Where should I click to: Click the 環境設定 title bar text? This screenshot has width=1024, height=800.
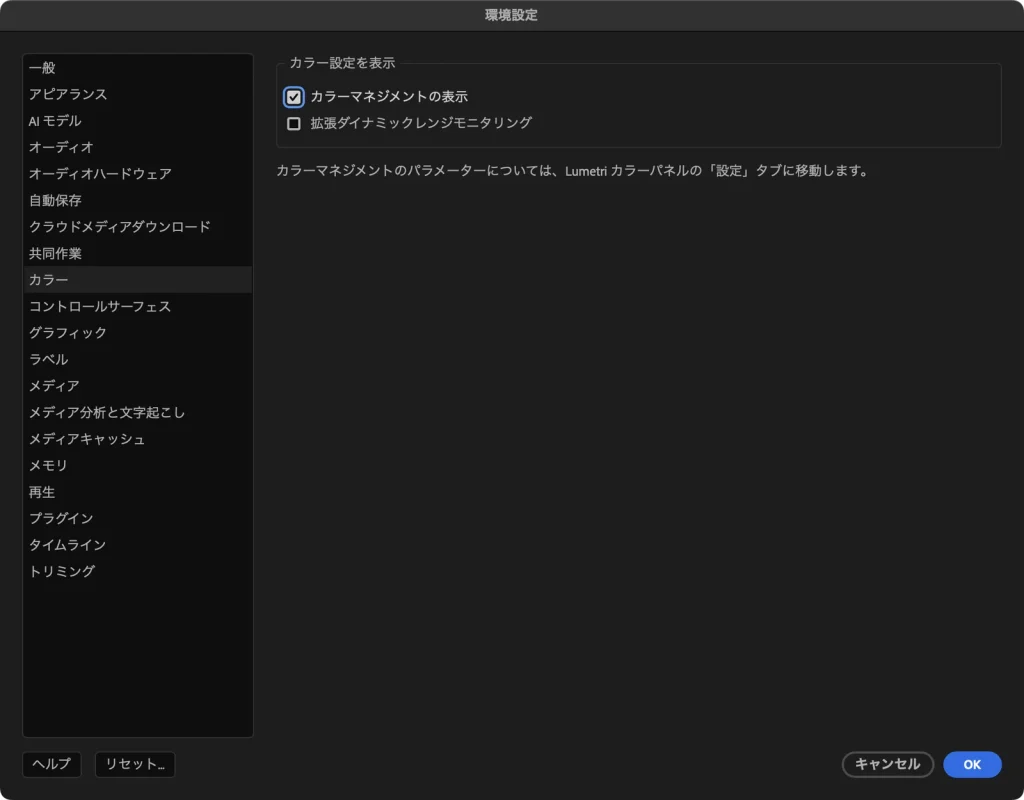pyautogui.click(x=511, y=15)
